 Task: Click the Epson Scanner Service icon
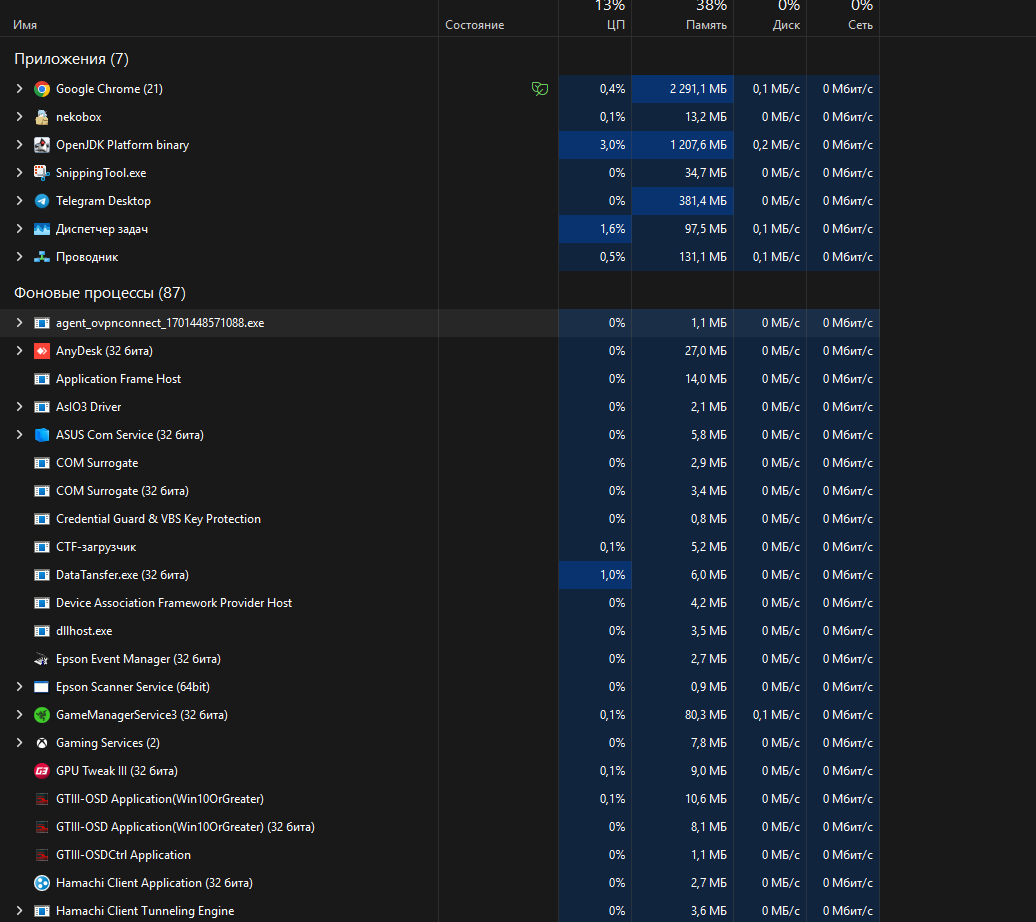pyautogui.click(x=42, y=687)
